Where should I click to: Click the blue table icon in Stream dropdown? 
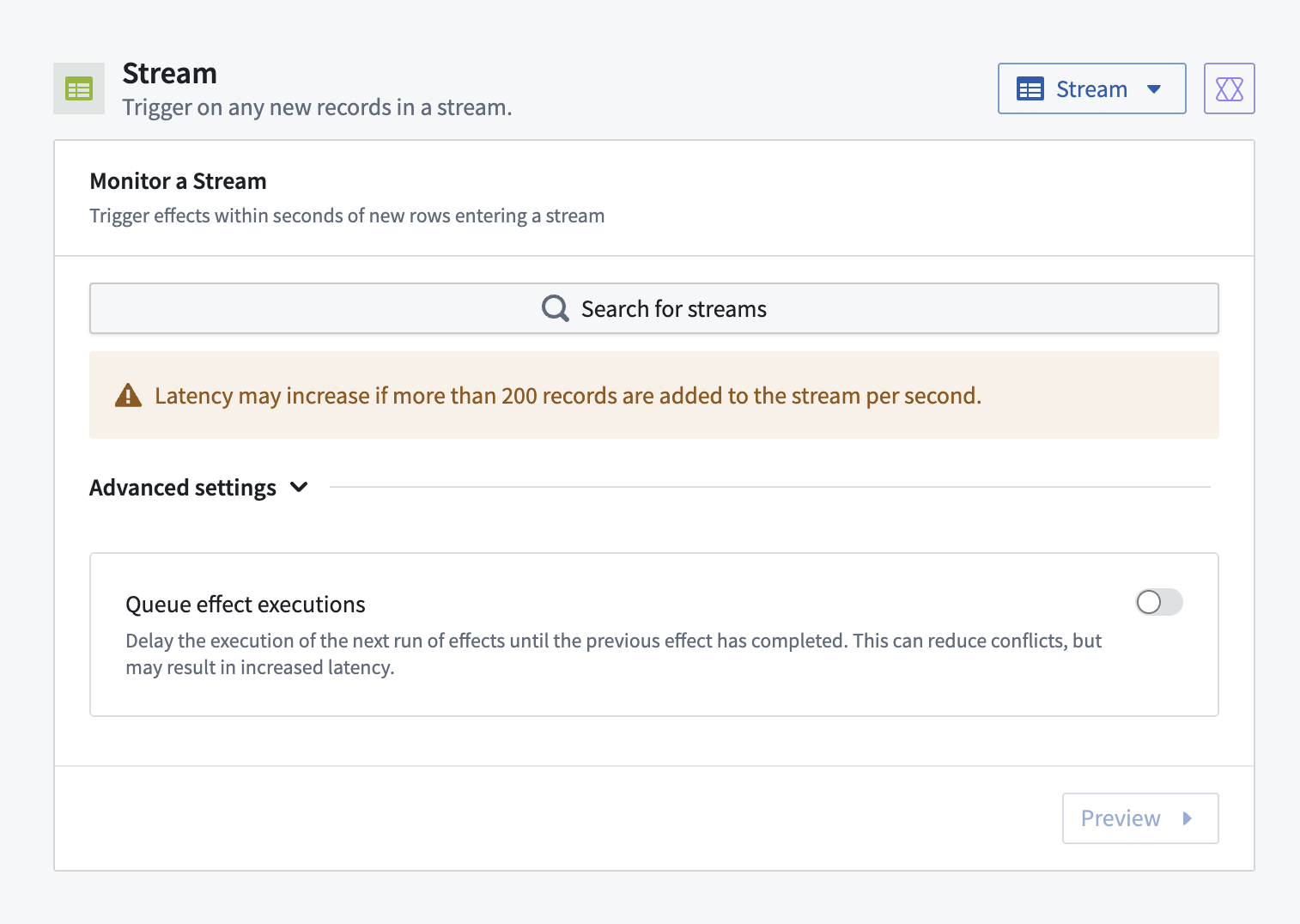tap(1030, 88)
